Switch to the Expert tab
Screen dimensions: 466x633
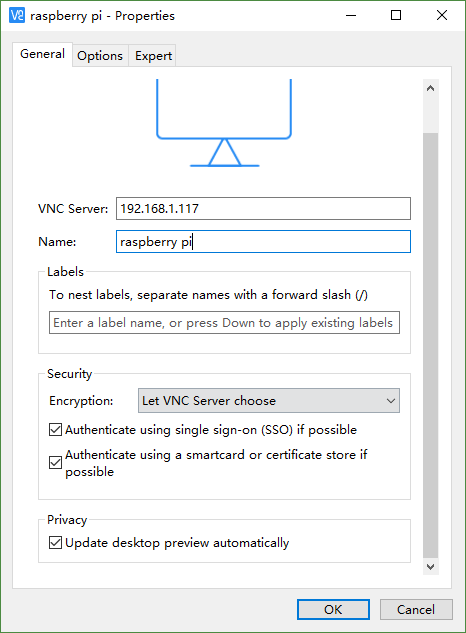tap(153, 56)
